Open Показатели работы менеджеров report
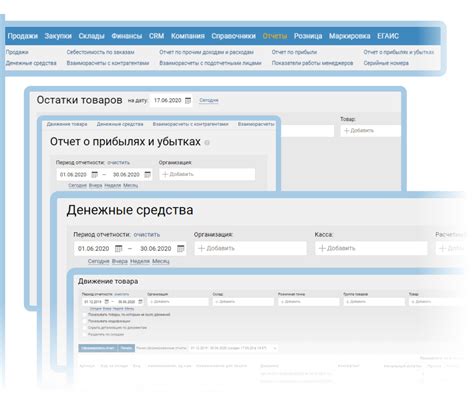 click(312, 63)
